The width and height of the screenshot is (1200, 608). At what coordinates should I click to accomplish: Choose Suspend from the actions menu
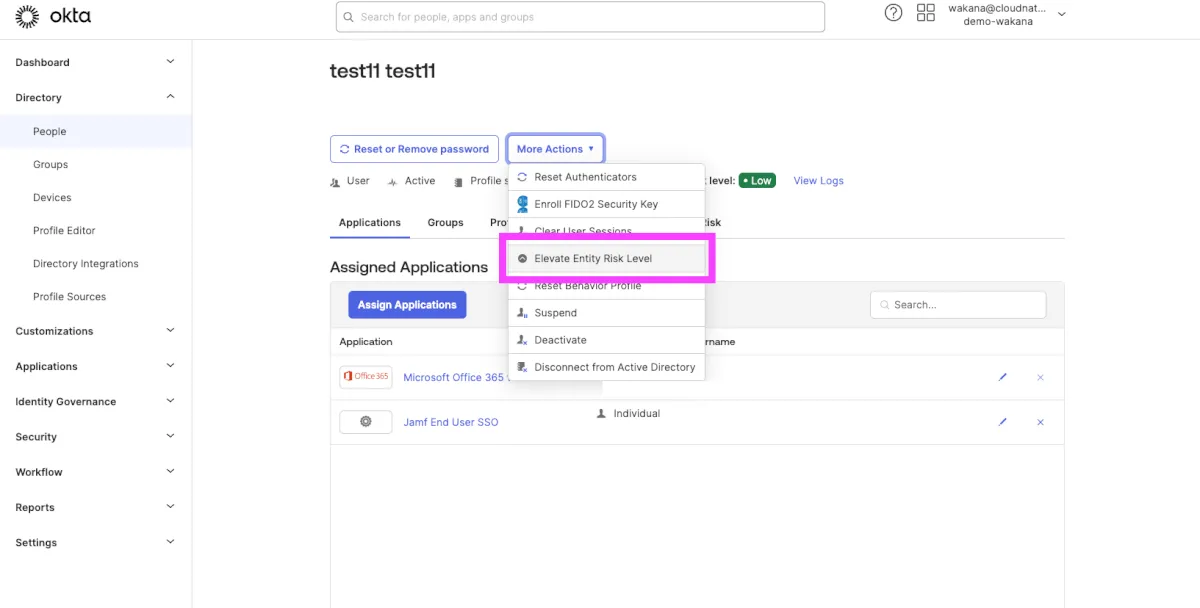(555, 313)
